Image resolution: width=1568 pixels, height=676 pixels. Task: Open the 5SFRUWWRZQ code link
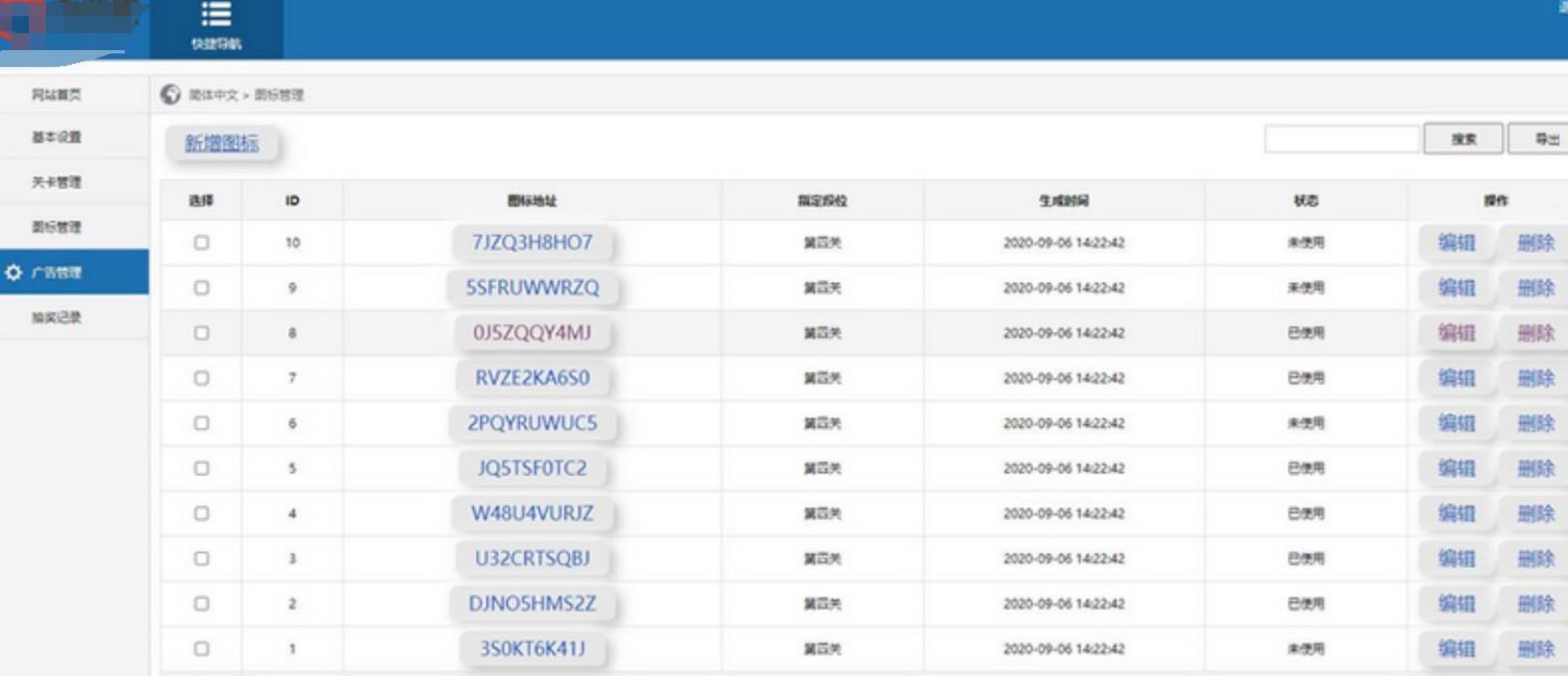pos(532,288)
